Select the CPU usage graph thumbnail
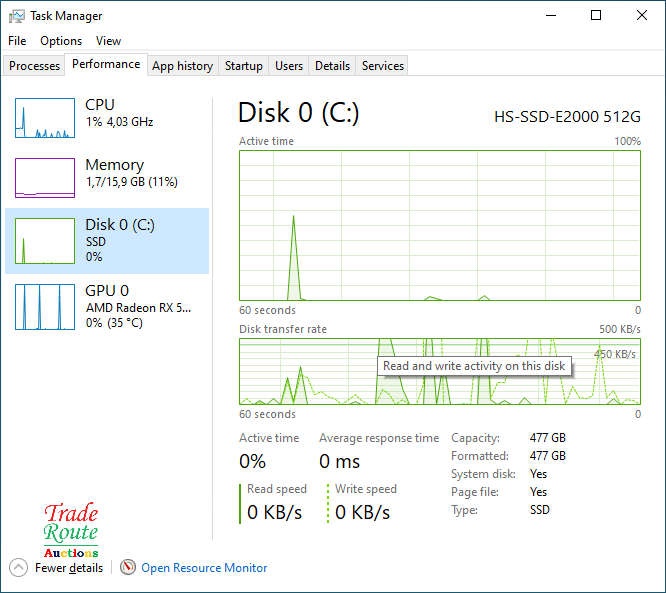Viewport: 666px width, 593px height. [45, 118]
